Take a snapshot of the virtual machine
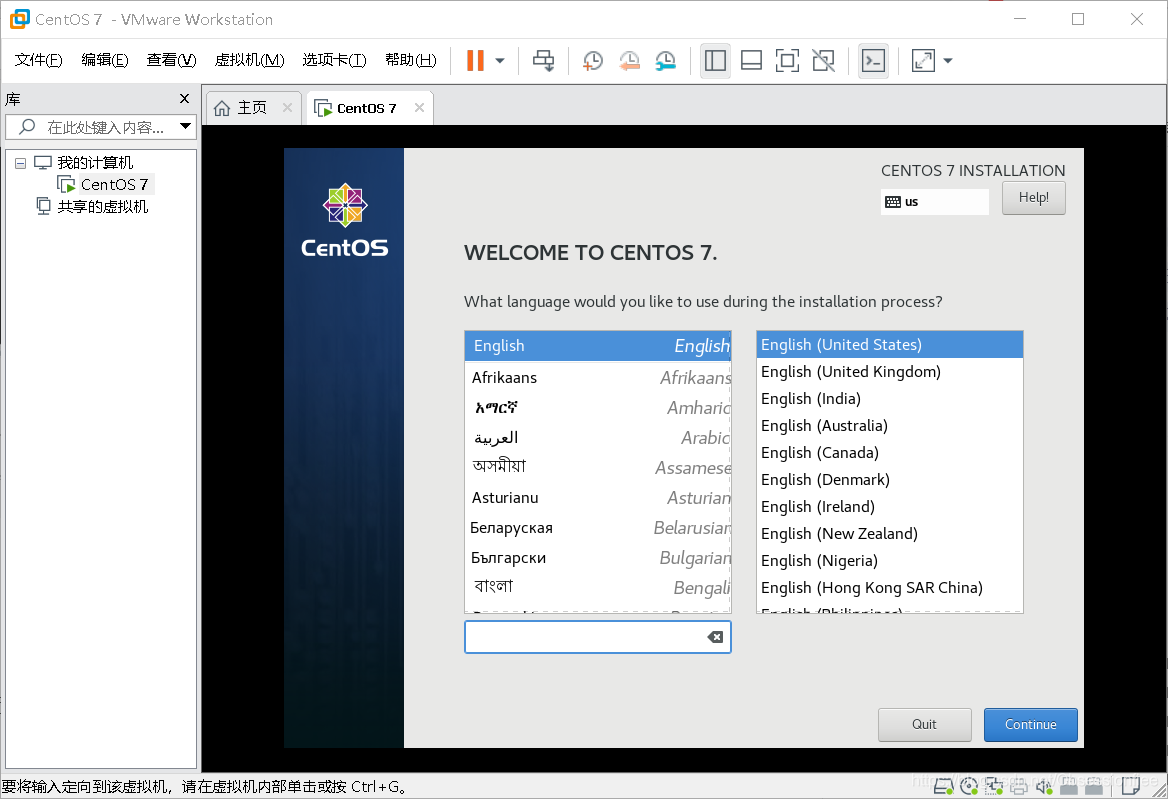1168x799 pixels. (593, 60)
